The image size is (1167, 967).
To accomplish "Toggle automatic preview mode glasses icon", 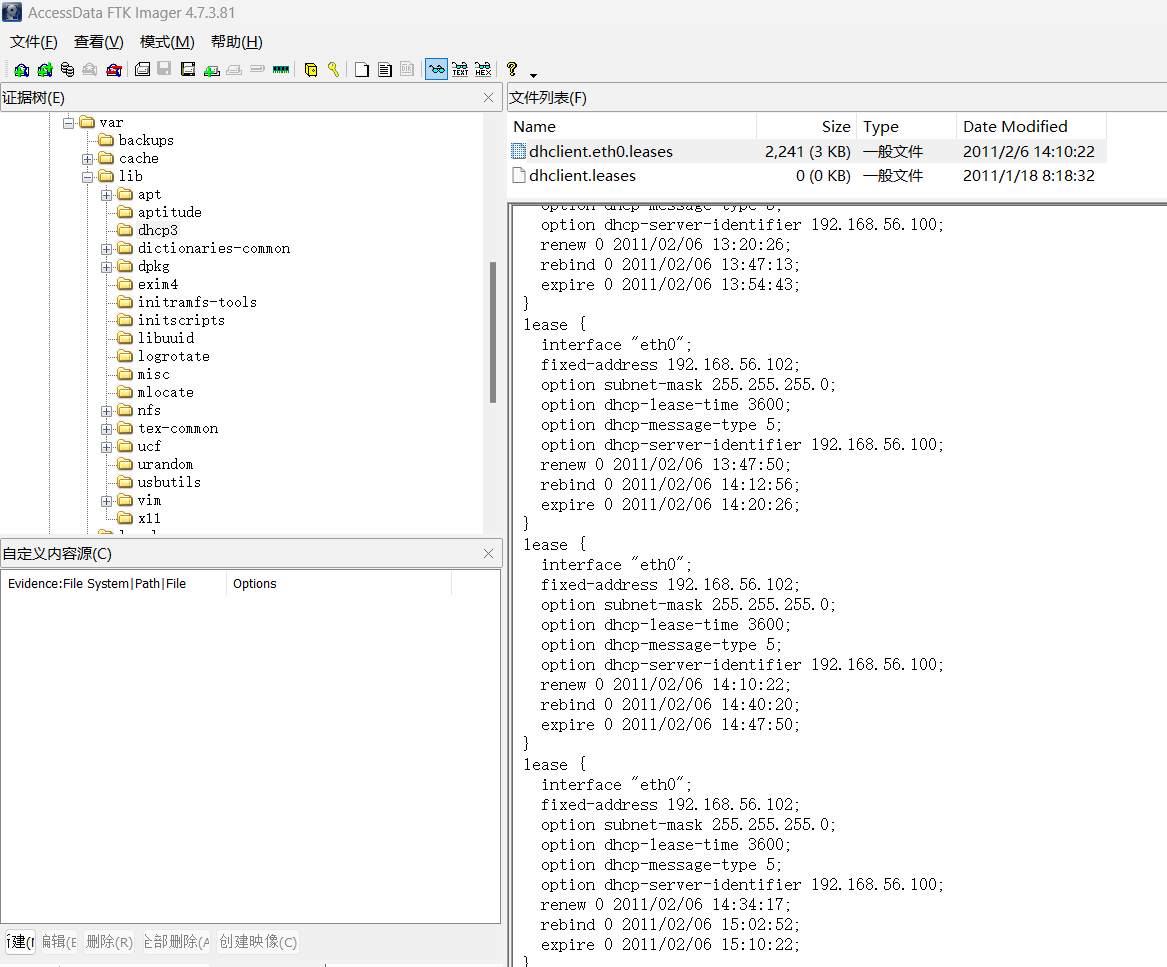I will pyautogui.click(x=436, y=70).
